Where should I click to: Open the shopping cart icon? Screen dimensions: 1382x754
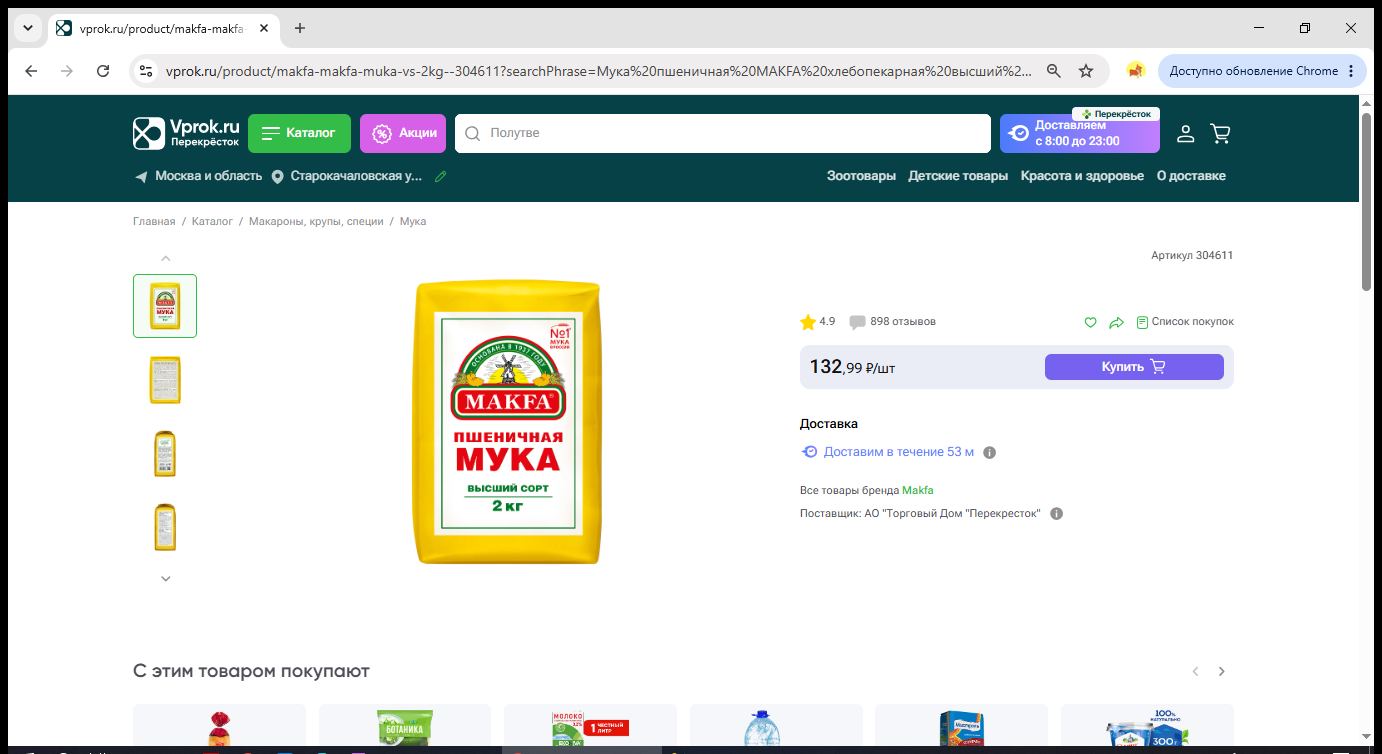1220,133
